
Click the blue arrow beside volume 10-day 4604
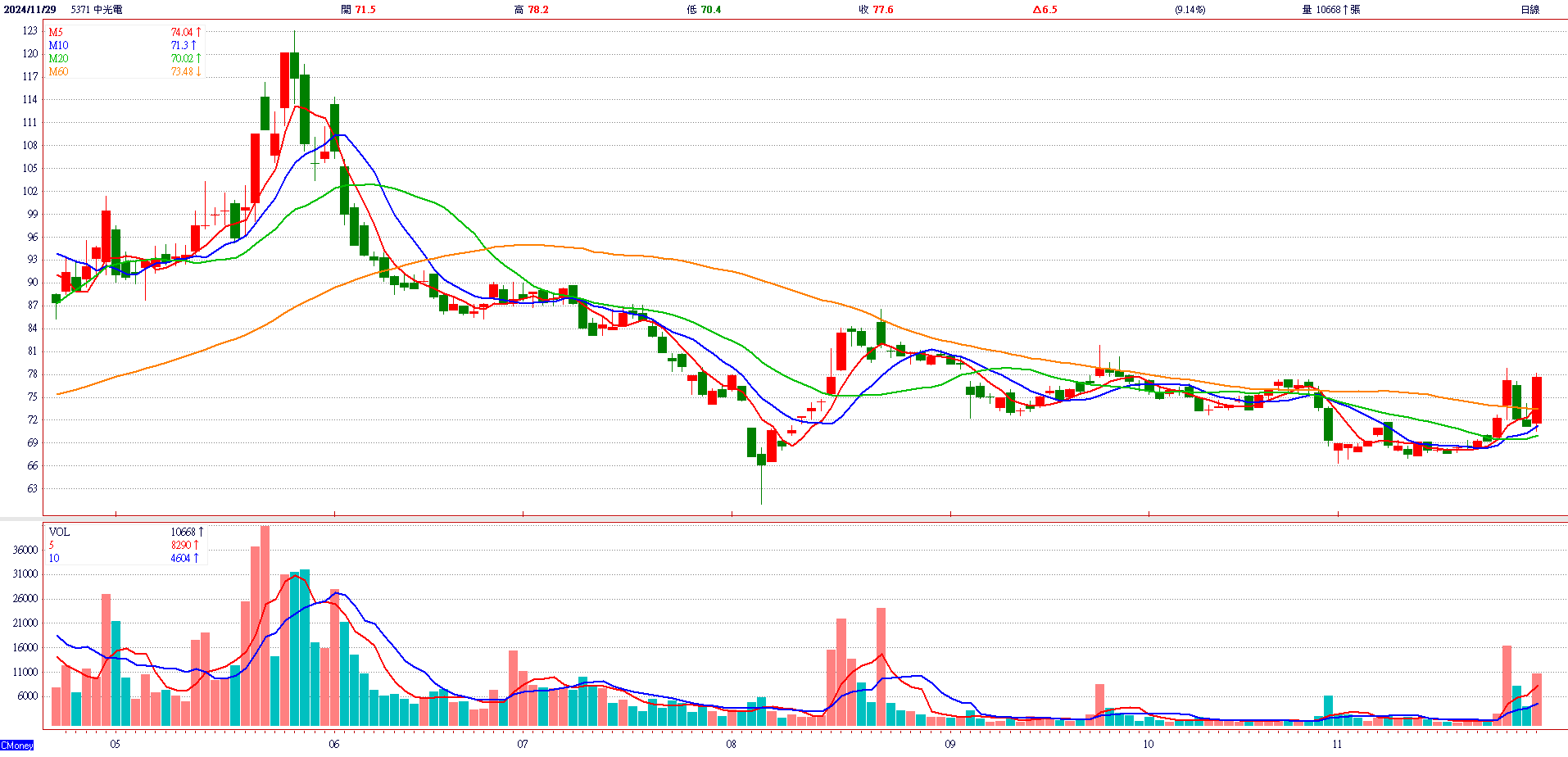pyautogui.click(x=196, y=559)
